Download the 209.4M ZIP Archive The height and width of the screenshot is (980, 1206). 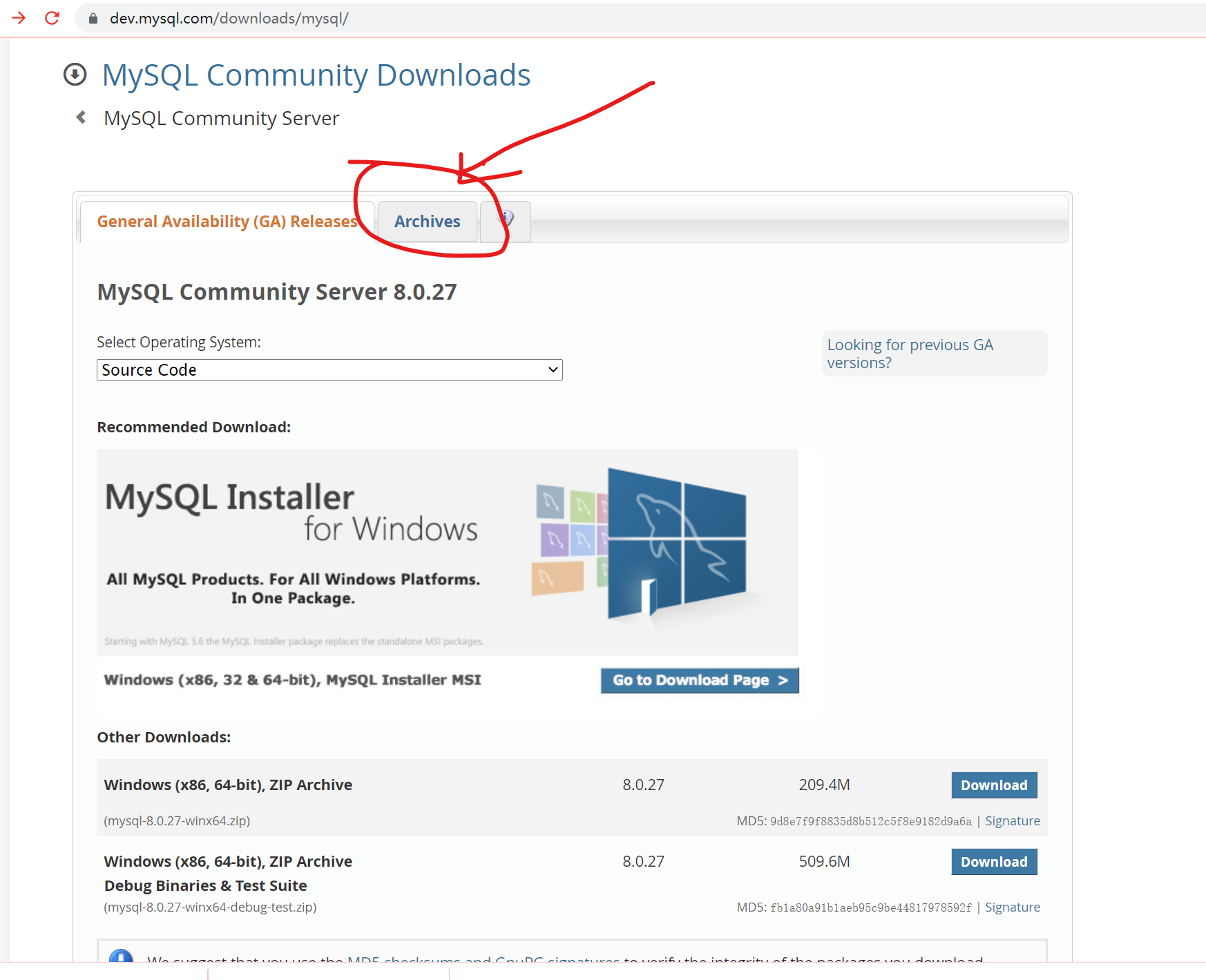(x=994, y=785)
